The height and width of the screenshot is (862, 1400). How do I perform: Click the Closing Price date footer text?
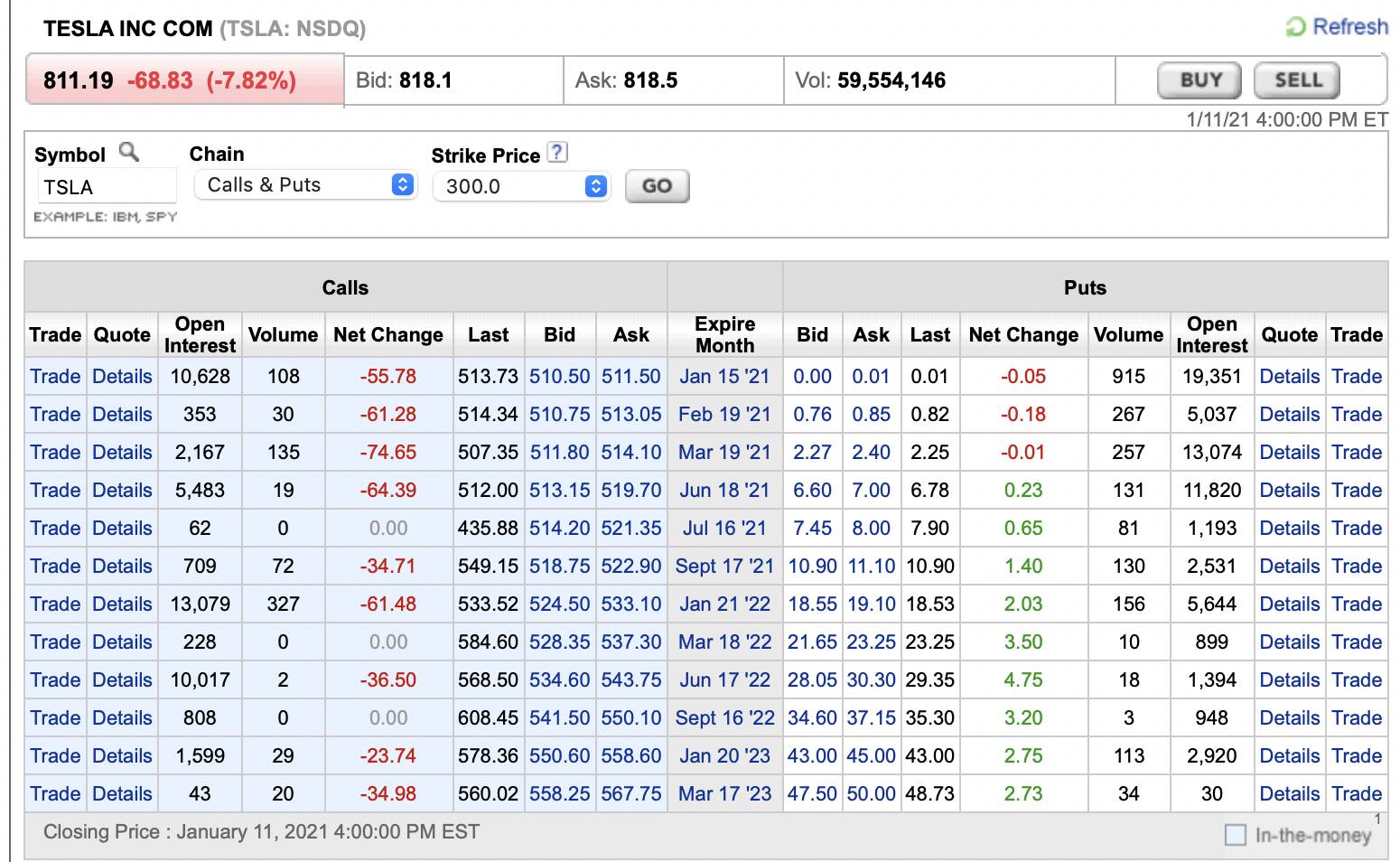click(x=261, y=831)
